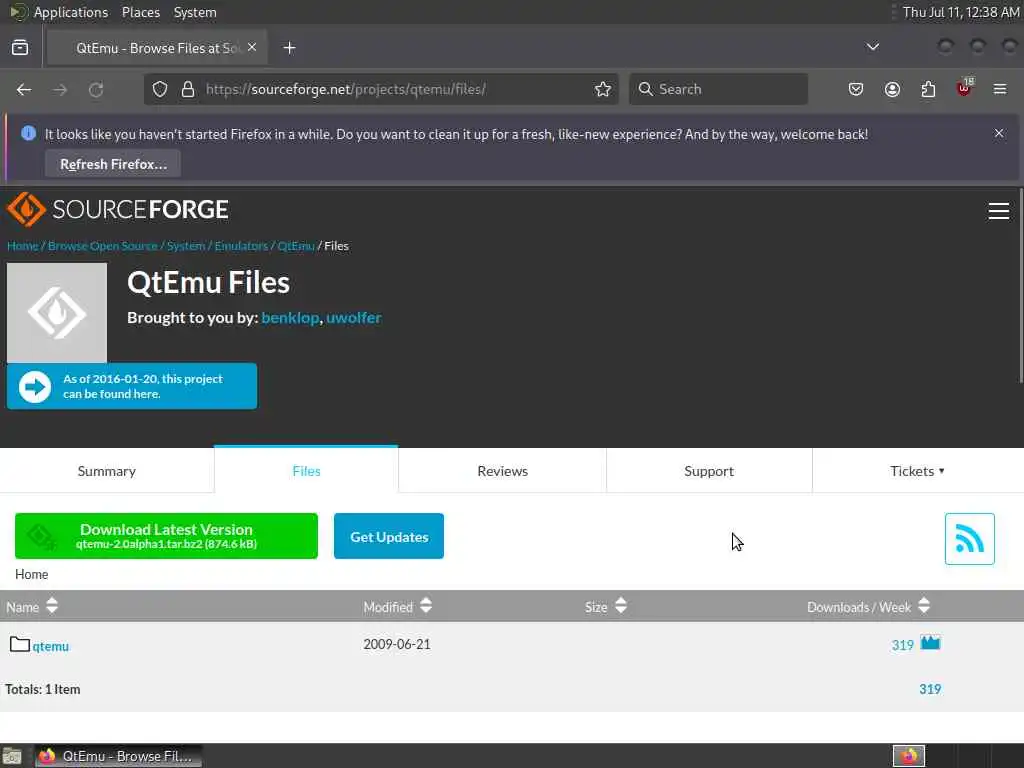
Task: Reload the current page
Action: (x=96, y=89)
